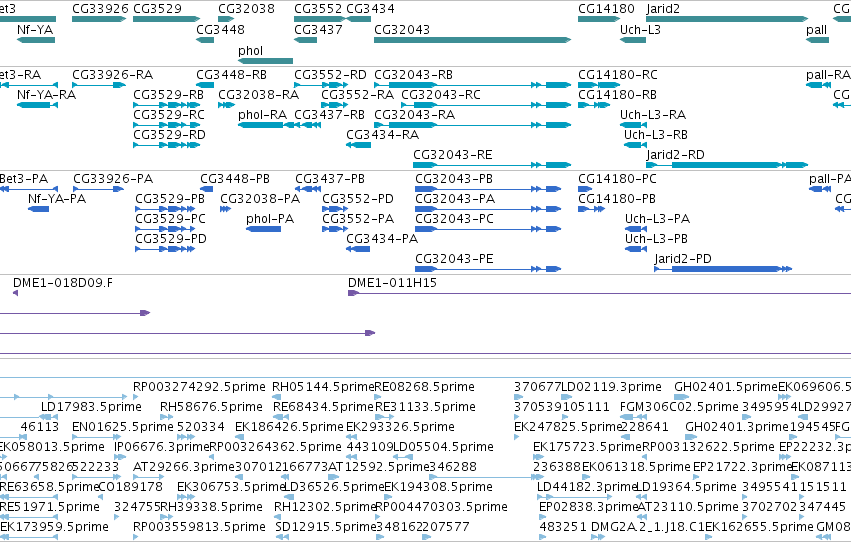The height and width of the screenshot is (542, 851).
Task: Select protein CG3552-PD
Action: coord(358,199)
